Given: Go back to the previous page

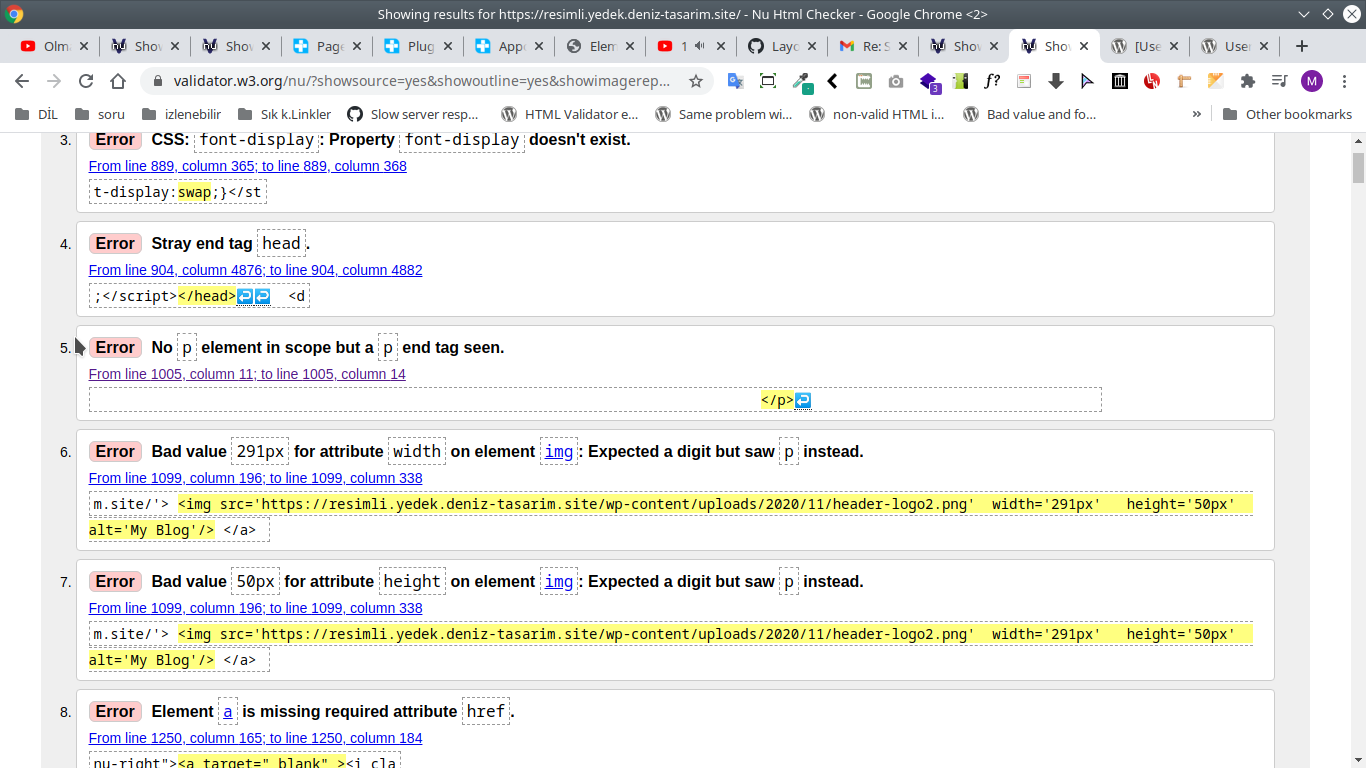Looking at the screenshot, I should click(x=23, y=81).
